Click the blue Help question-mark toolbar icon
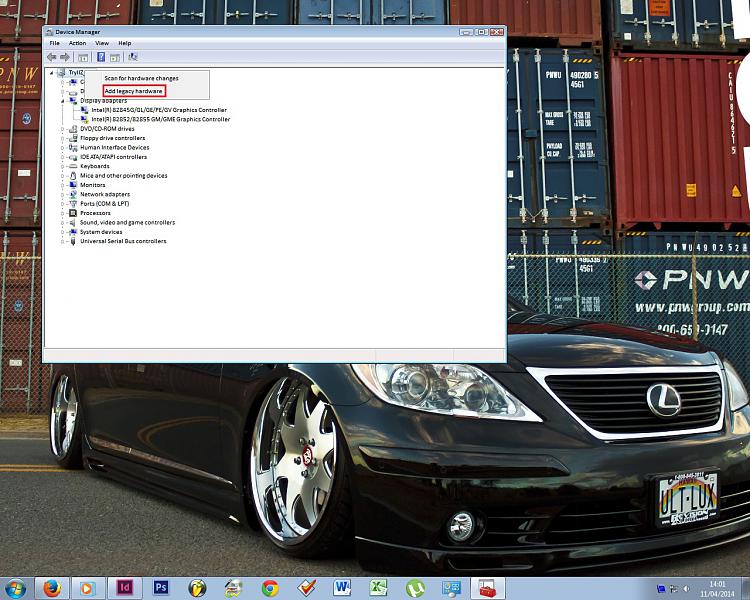This screenshot has width=750, height=600. (101, 57)
